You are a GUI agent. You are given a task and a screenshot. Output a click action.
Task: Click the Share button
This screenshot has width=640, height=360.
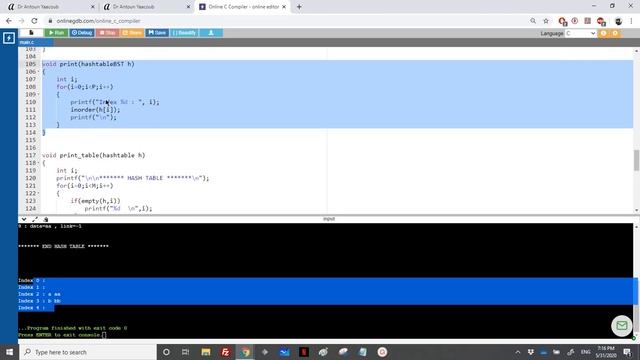pyautogui.click(x=132, y=33)
